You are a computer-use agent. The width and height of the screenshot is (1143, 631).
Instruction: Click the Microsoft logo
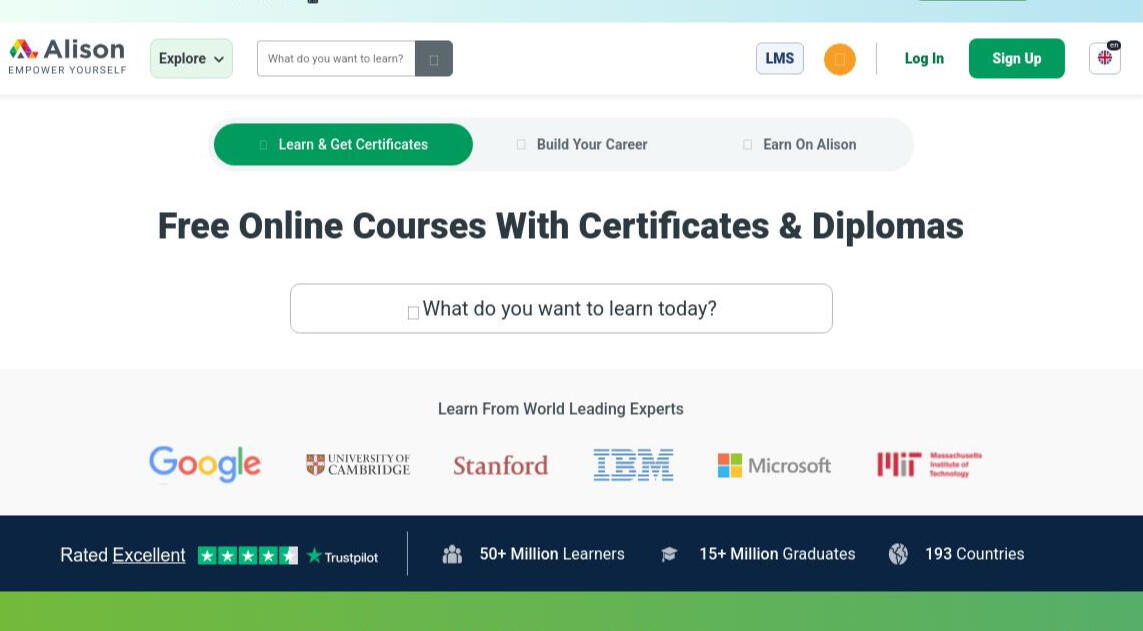pos(774,465)
